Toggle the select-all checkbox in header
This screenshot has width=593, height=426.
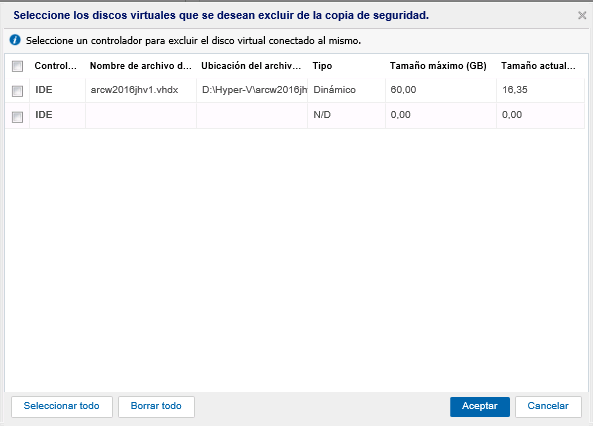[x=17, y=66]
